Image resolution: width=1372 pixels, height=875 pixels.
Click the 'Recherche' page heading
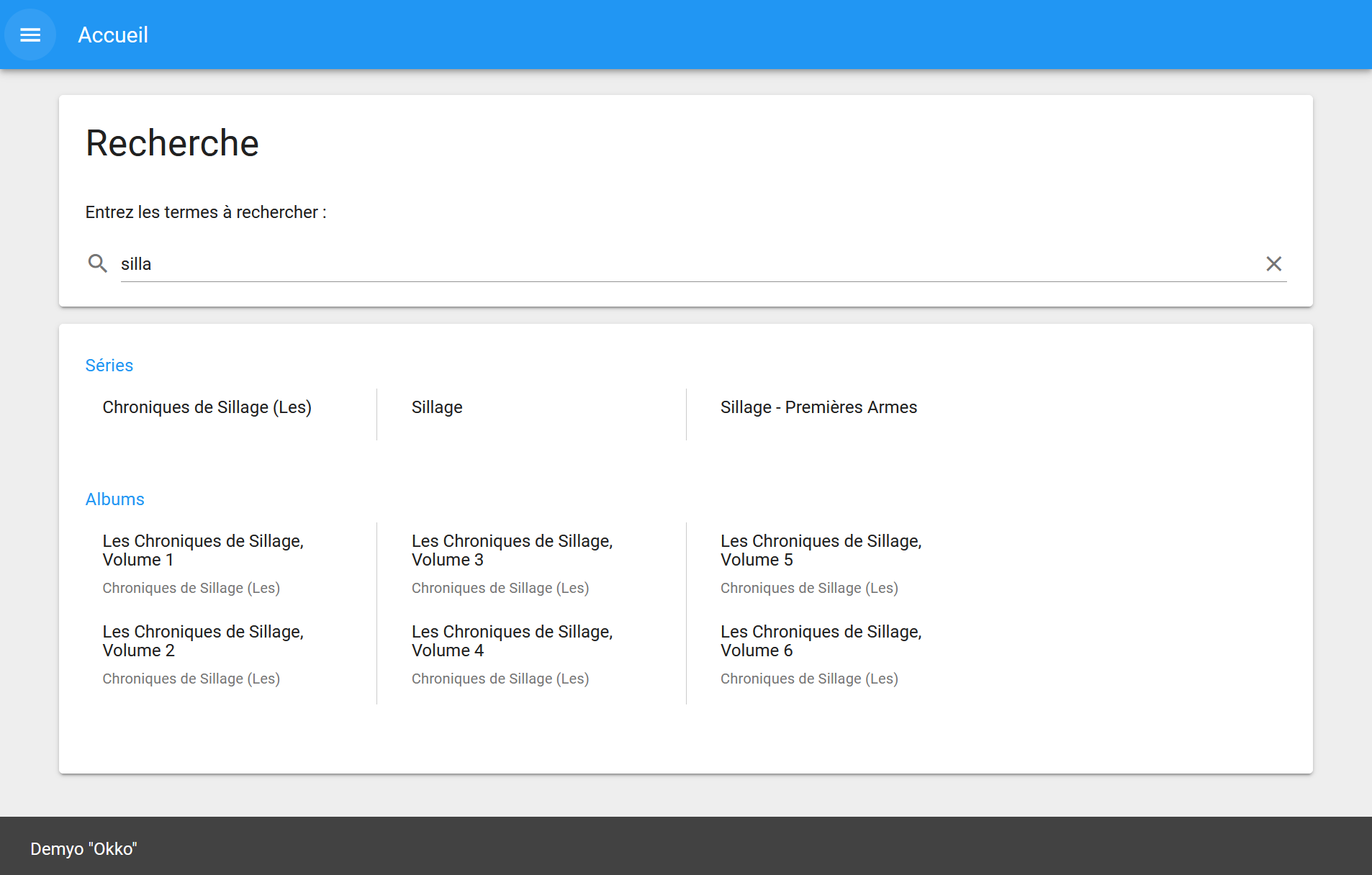coord(172,142)
